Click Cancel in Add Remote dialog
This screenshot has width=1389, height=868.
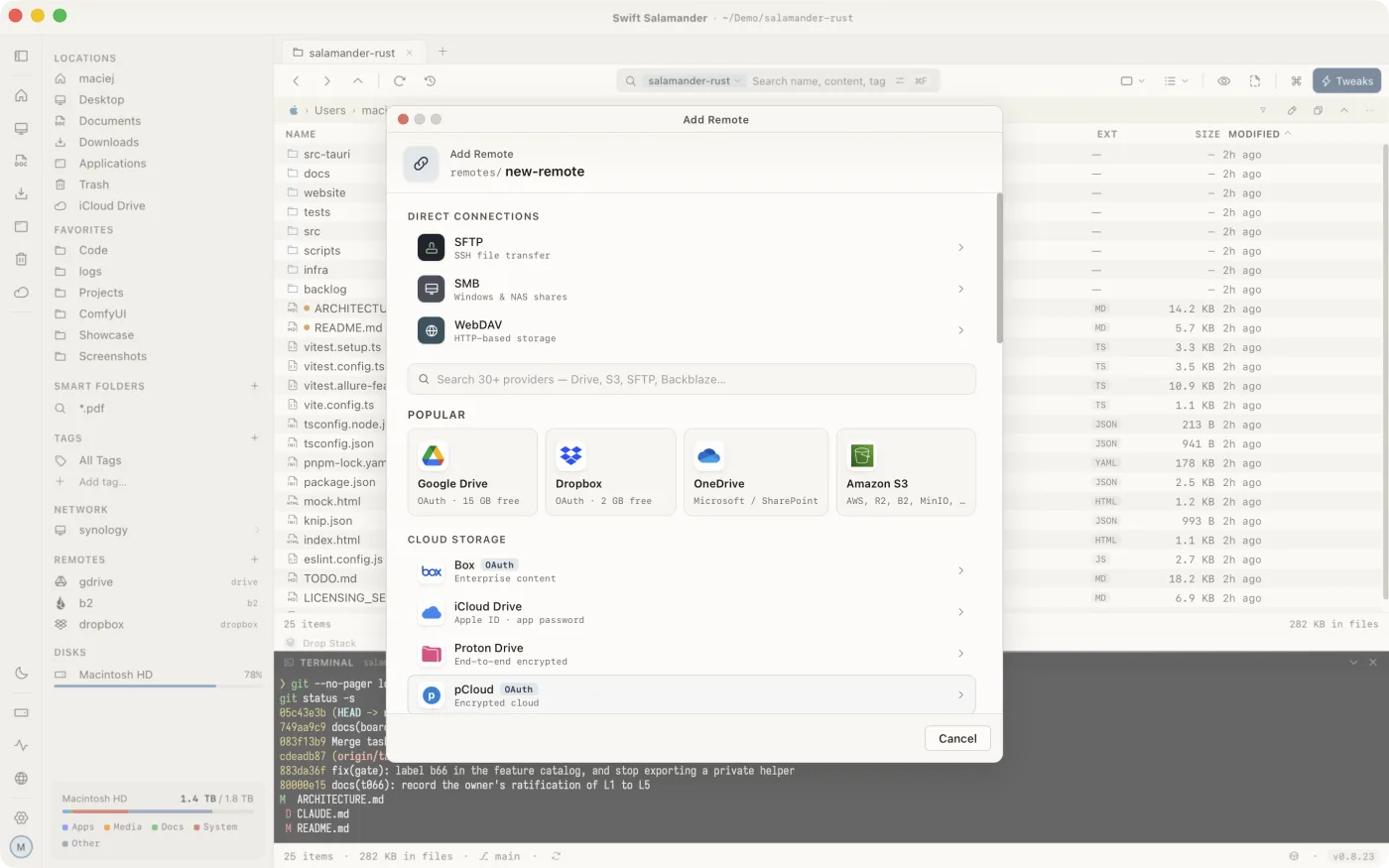(957, 739)
